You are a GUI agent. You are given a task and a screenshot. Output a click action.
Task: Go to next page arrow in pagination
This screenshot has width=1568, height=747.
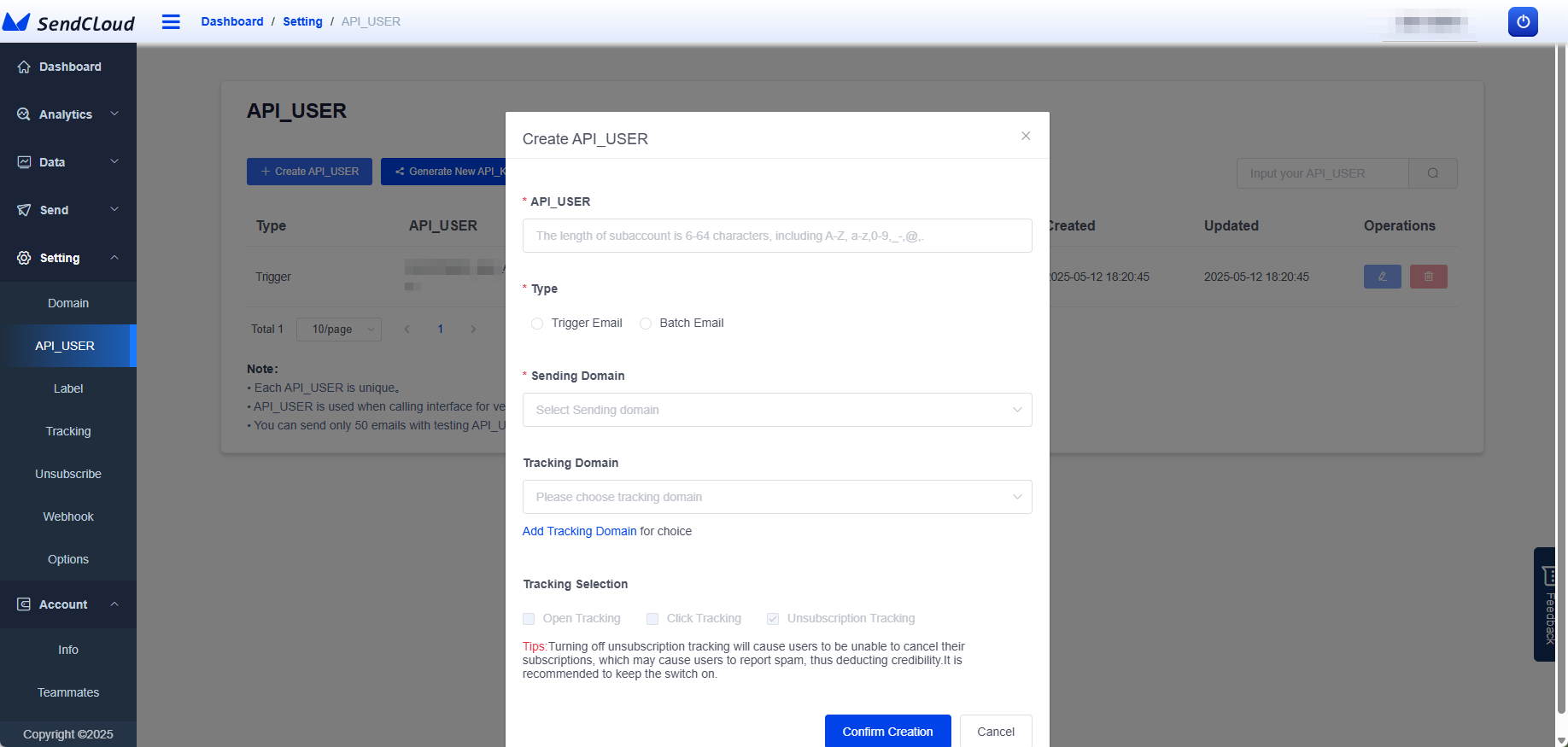[x=473, y=330]
